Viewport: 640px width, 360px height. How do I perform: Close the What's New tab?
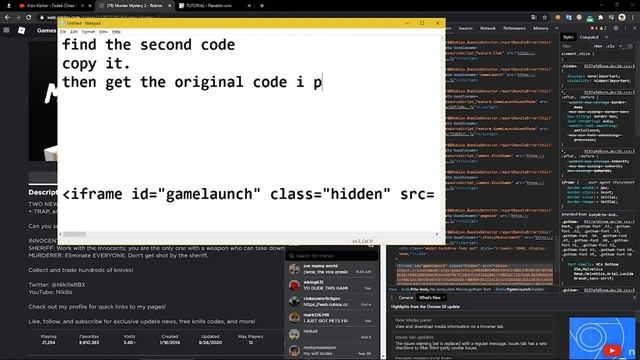[x=444, y=298]
